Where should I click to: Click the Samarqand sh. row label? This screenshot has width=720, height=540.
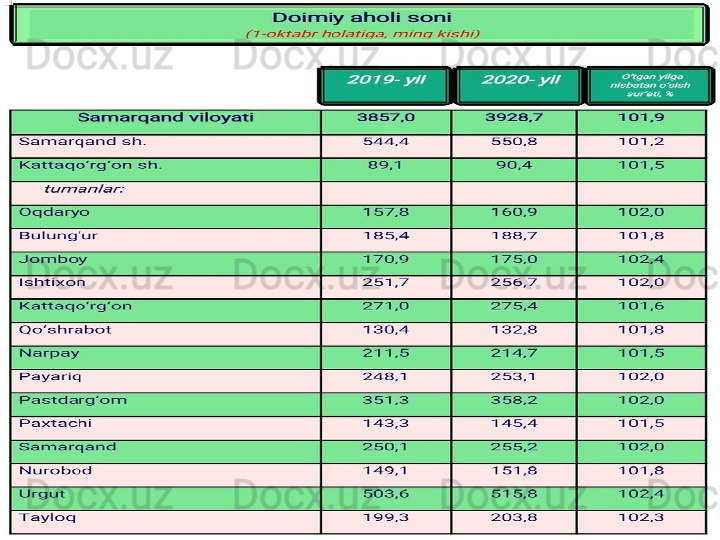pyautogui.click(x=82, y=142)
